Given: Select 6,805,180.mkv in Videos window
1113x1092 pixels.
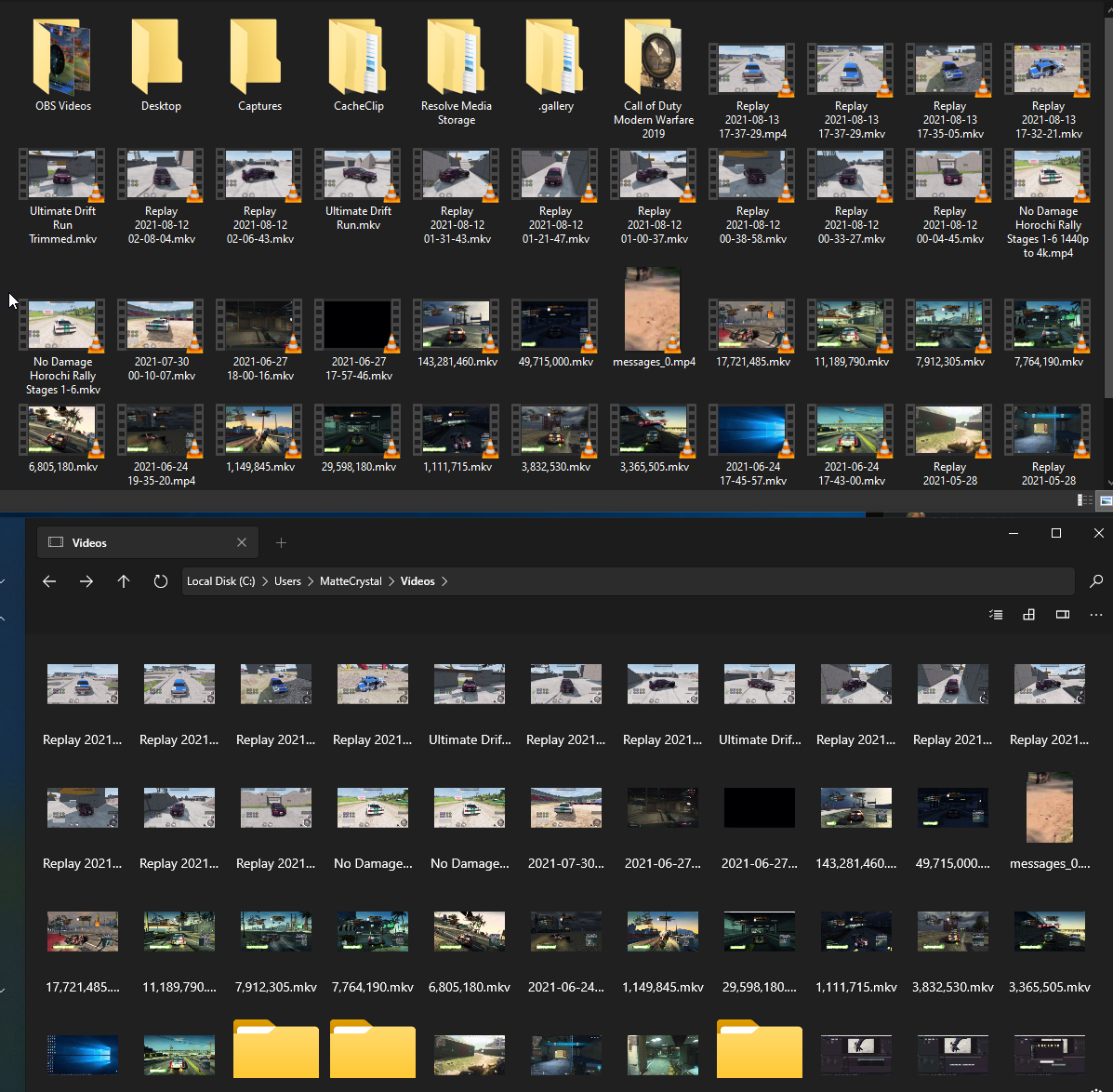Looking at the screenshot, I should (x=470, y=952).
